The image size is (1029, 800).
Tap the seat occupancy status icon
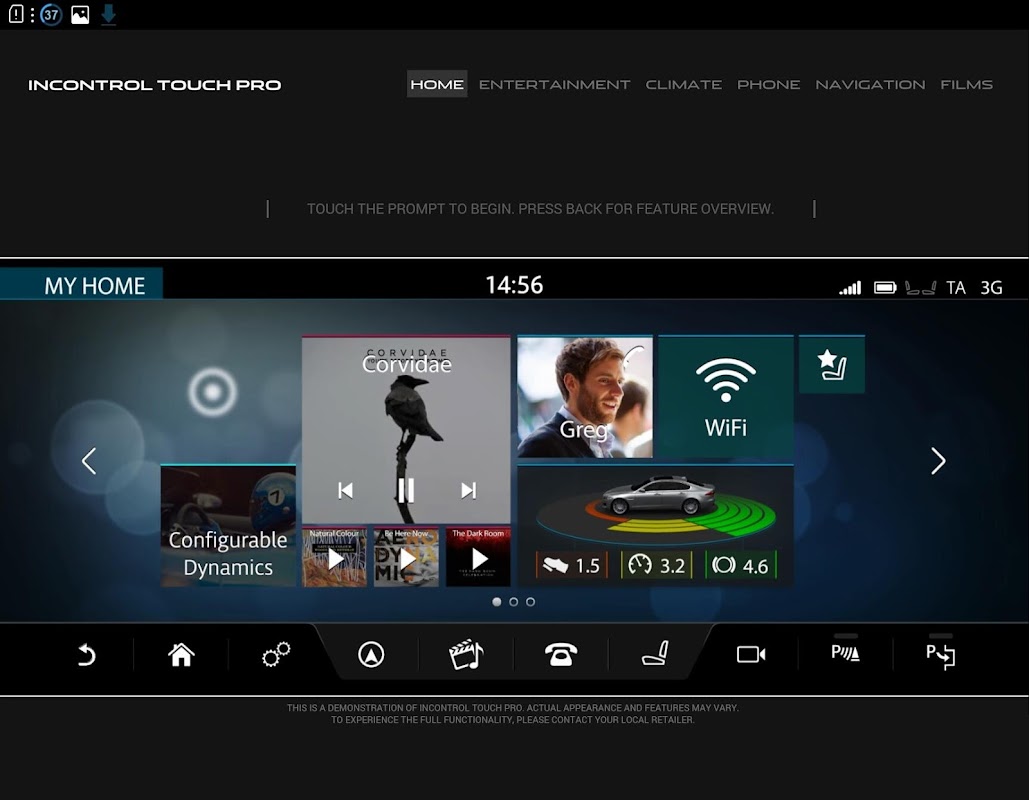click(x=920, y=287)
